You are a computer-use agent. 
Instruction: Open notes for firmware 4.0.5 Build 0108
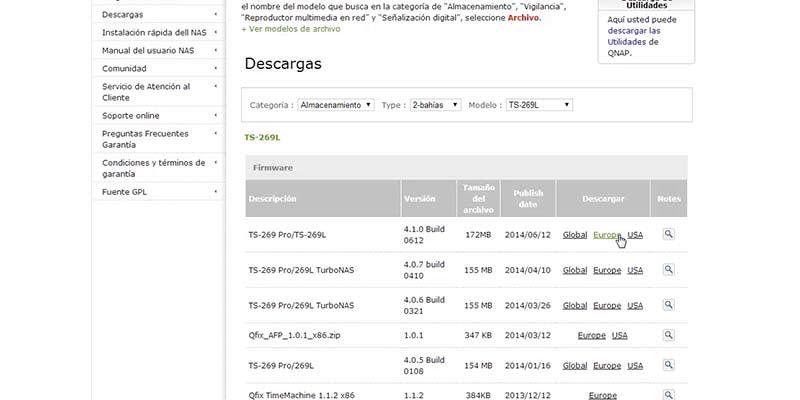(668, 365)
